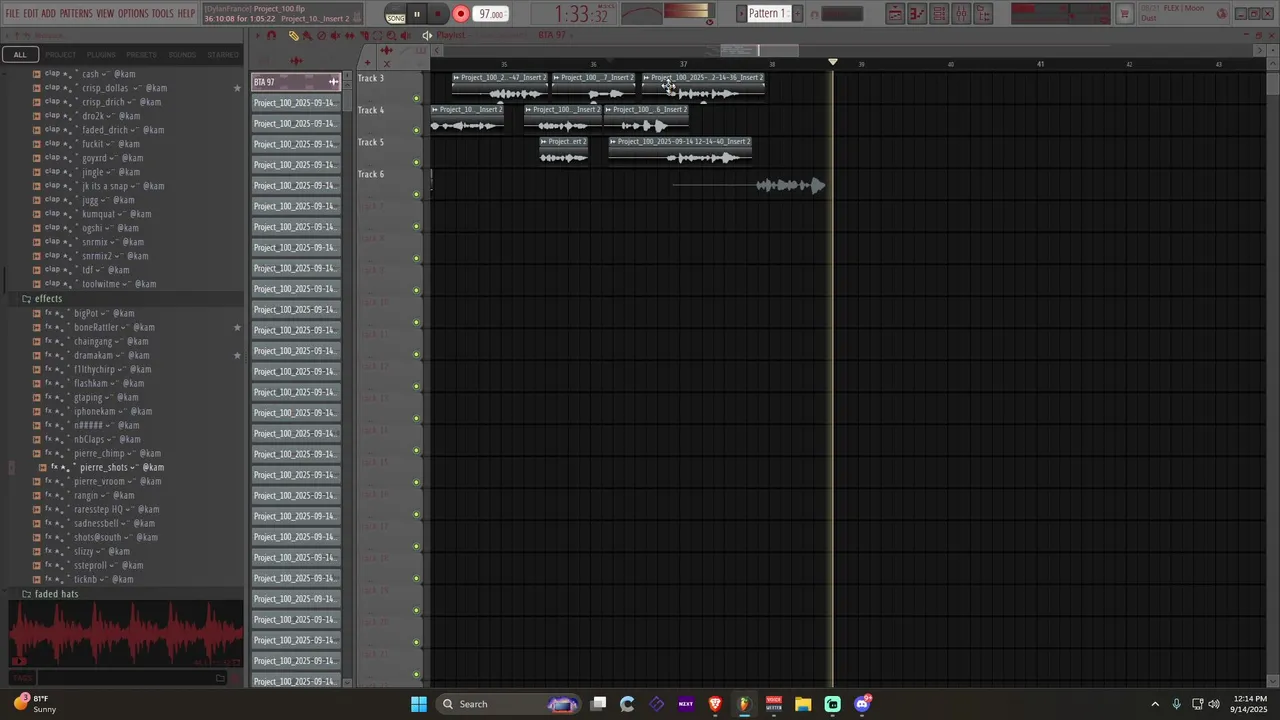This screenshot has width=1280, height=720.
Task: Open the OPTIONS menu
Action: [133, 14]
